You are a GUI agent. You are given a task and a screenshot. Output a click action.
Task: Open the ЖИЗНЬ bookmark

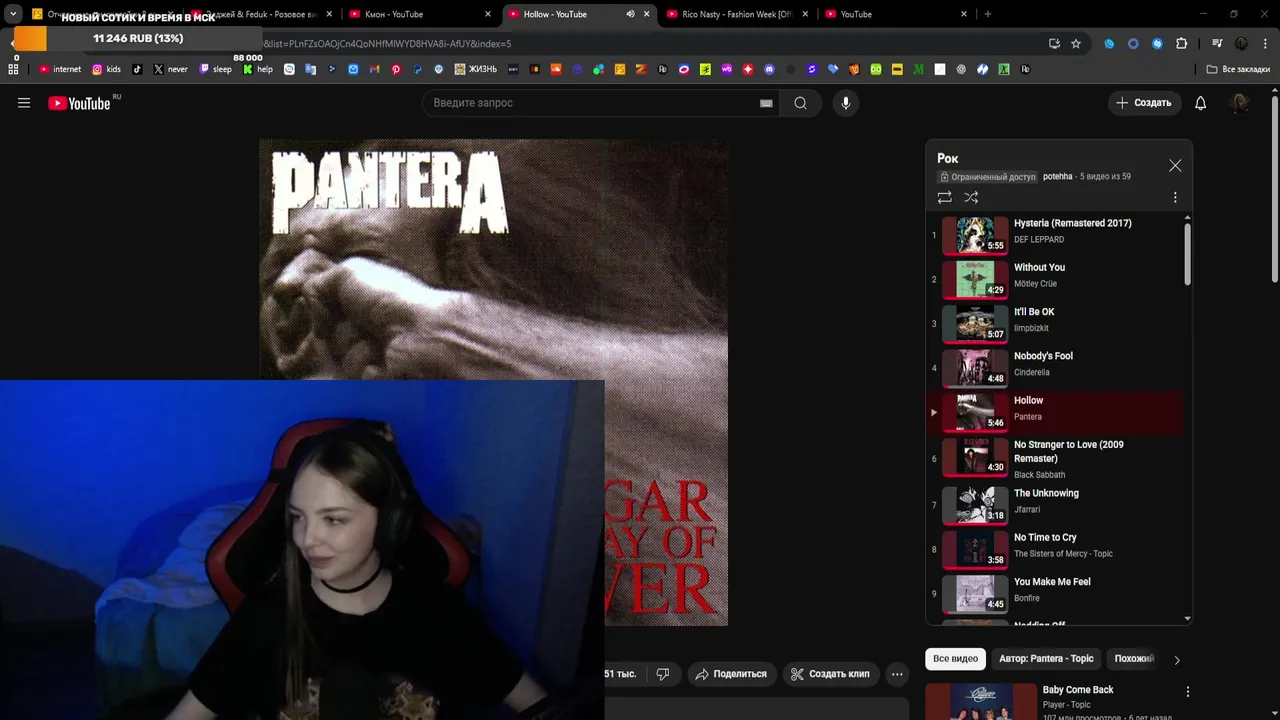475,69
